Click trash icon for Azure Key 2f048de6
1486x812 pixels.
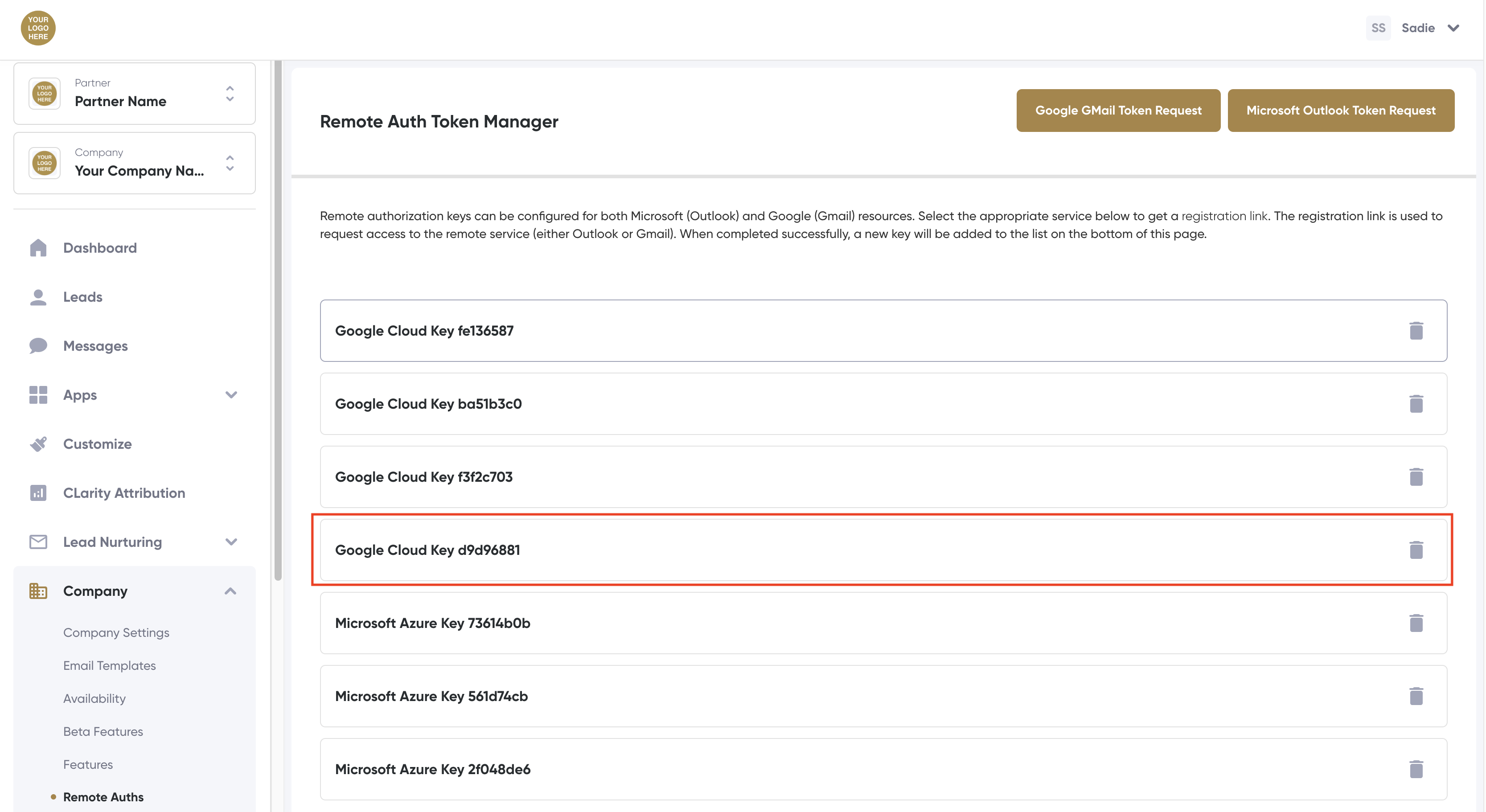pyautogui.click(x=1416, y=769)
